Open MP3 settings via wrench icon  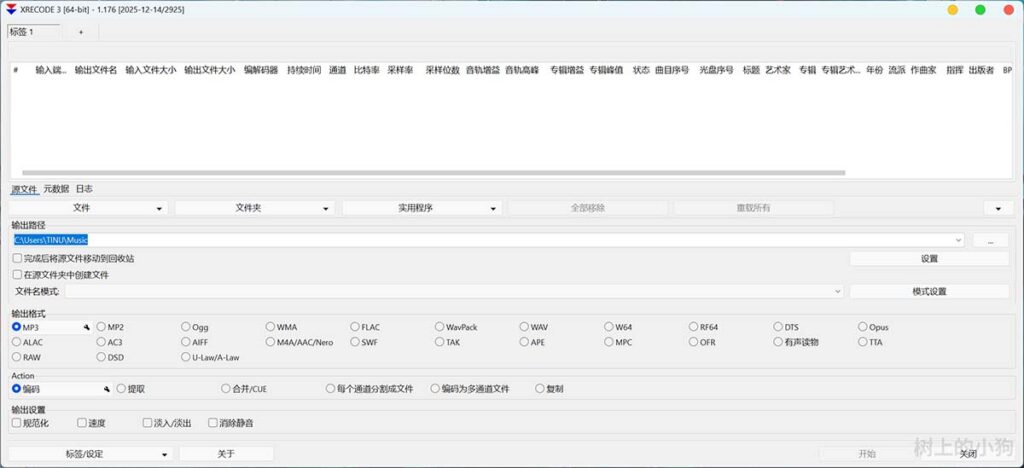87,327
